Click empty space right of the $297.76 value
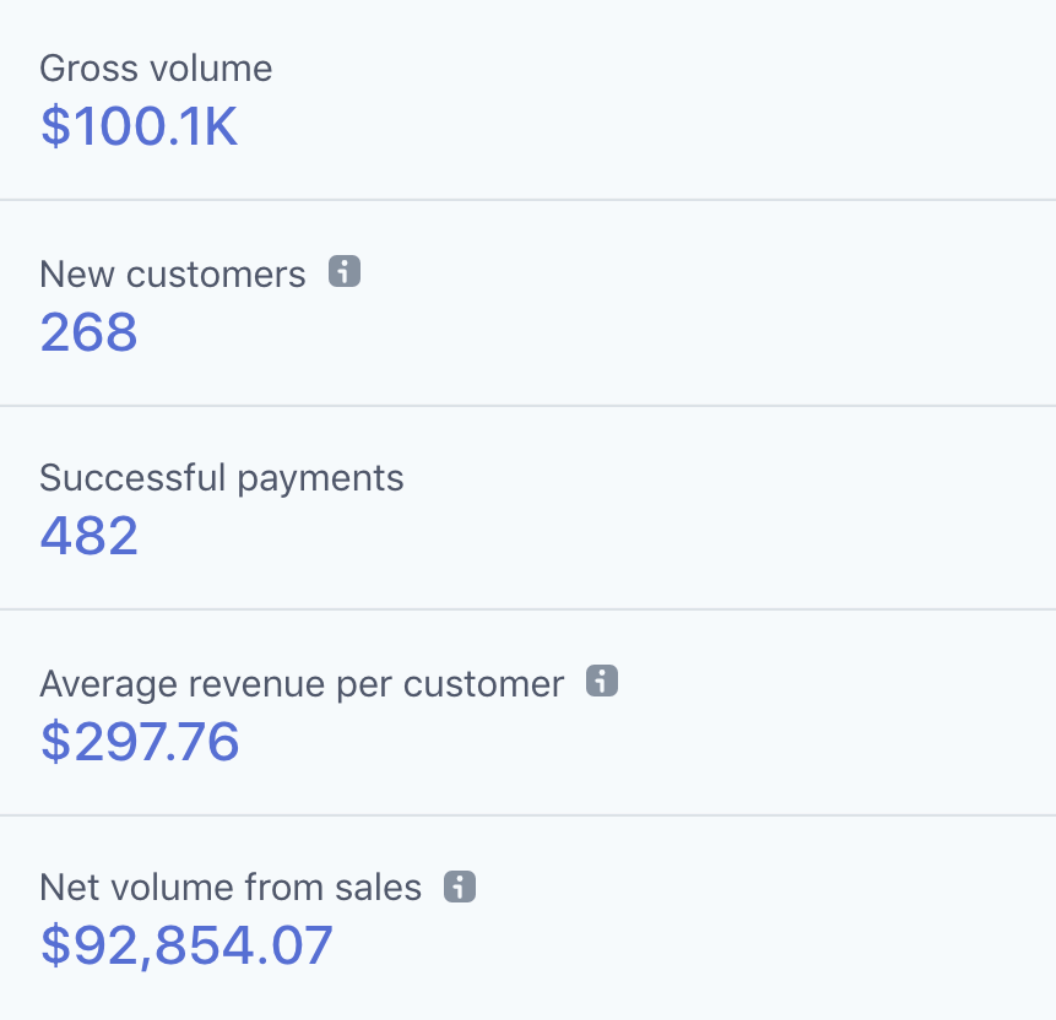 (x=650, y=741)
